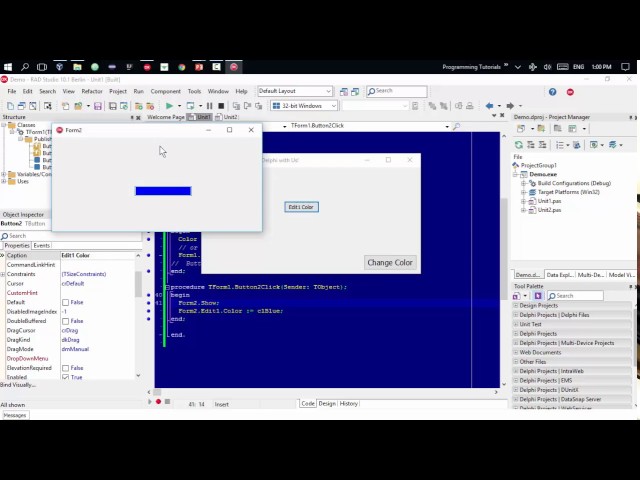Click the IDE Insight Search field
640x480 pixels.
[x=397, y=91]
